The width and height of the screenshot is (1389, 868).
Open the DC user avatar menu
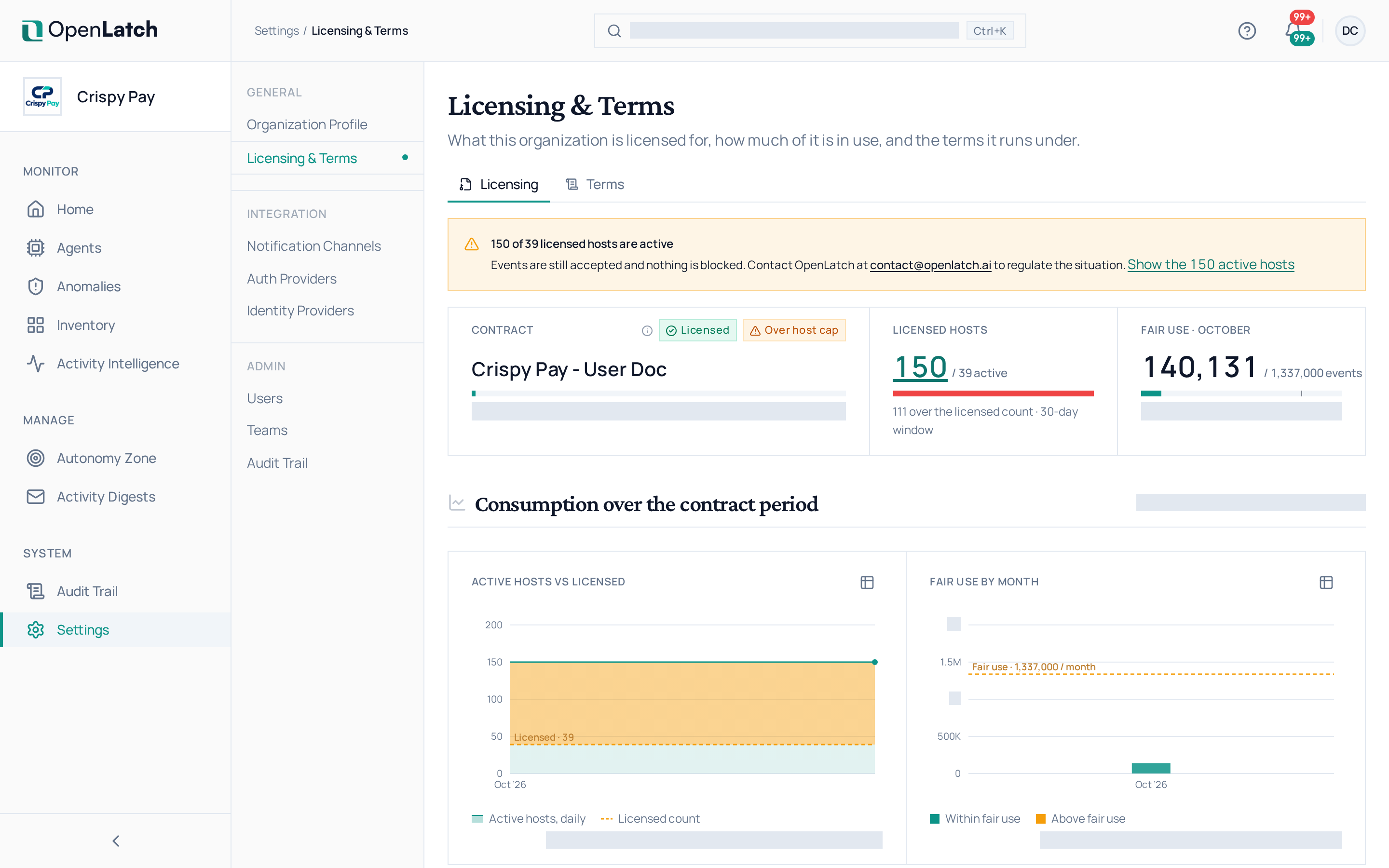[x=1349, y=30]
